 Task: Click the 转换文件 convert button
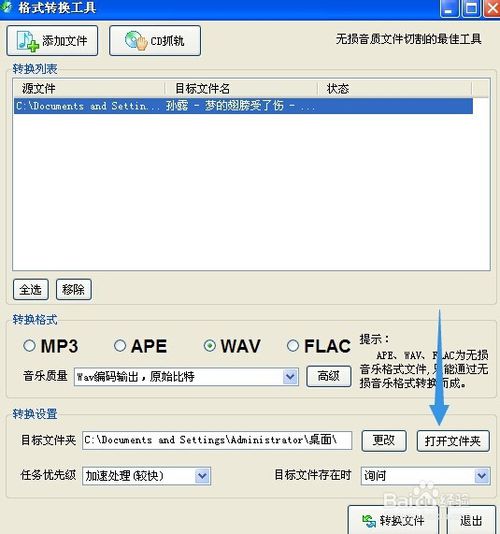point(393,520)
